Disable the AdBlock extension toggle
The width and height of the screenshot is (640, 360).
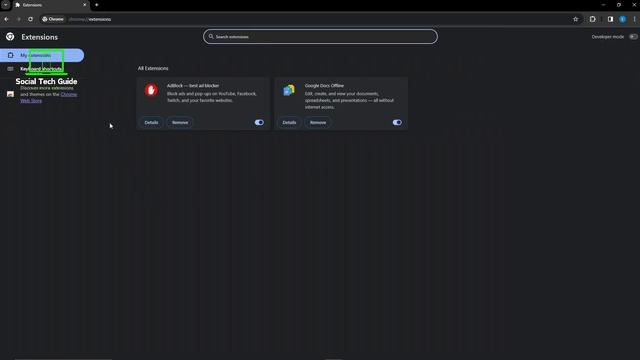(x=259, y=122)
